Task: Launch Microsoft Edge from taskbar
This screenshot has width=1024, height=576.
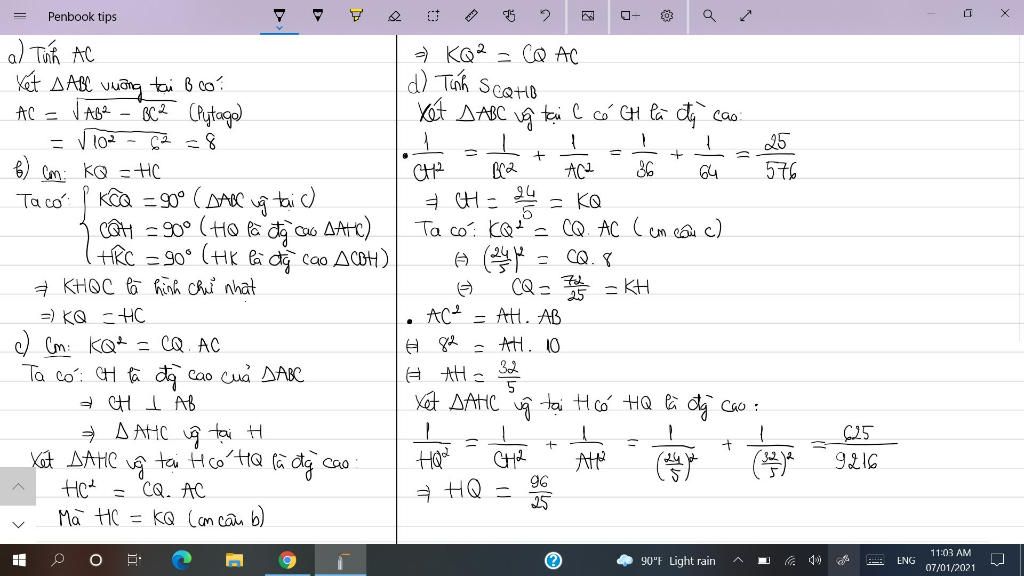Action: tap(182, 560)
